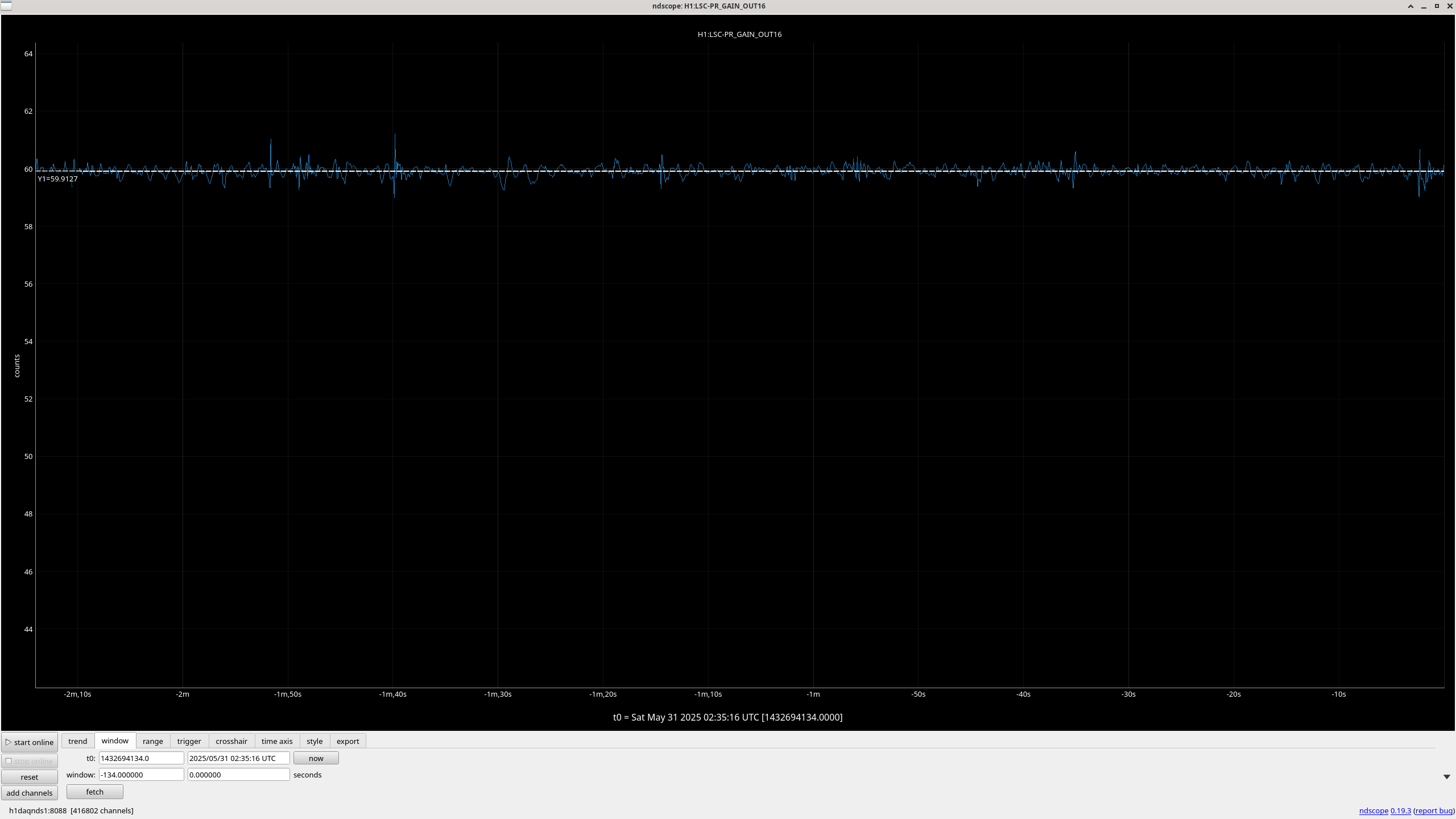
Task: Switch to the trend tab
Action: (78, 741)
